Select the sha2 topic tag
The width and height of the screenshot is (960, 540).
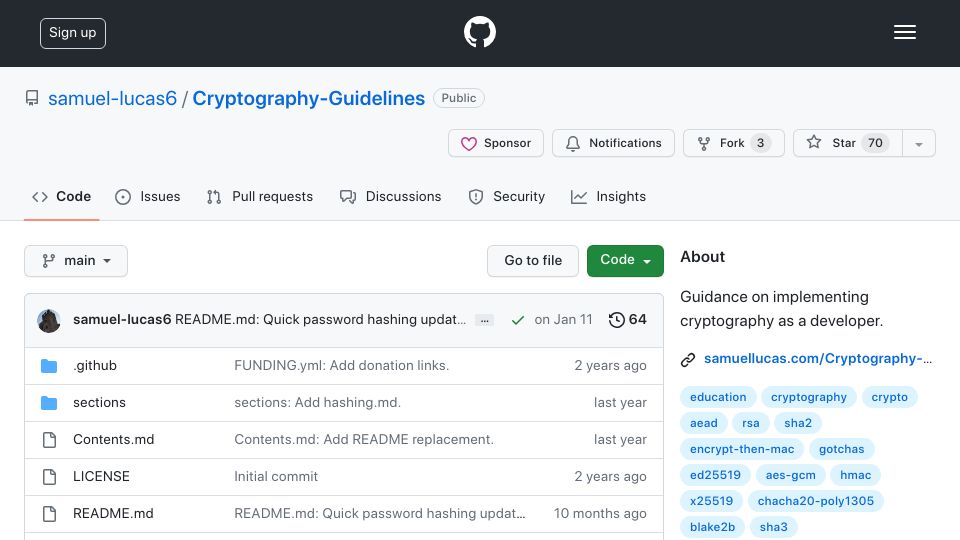[798, 423]
